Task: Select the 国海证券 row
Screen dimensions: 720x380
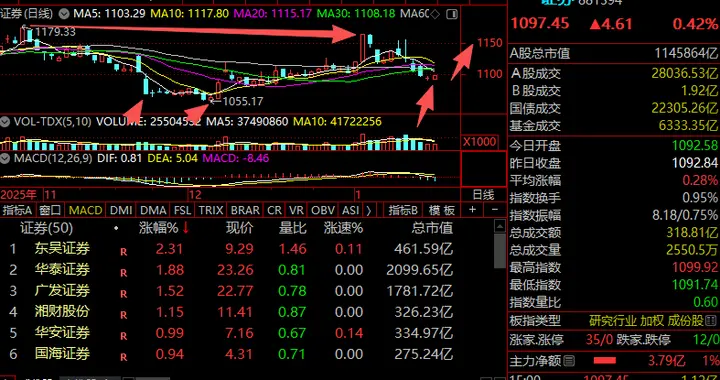Action: [x=246, y=354]
